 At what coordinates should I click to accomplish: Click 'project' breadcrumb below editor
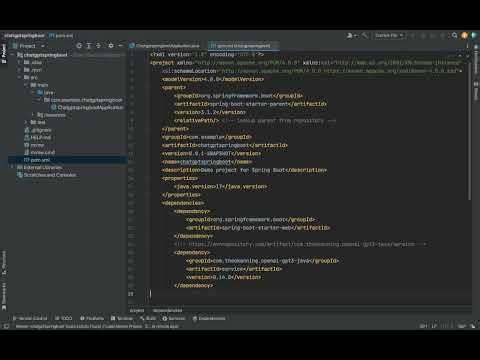[x=137, y=310]
